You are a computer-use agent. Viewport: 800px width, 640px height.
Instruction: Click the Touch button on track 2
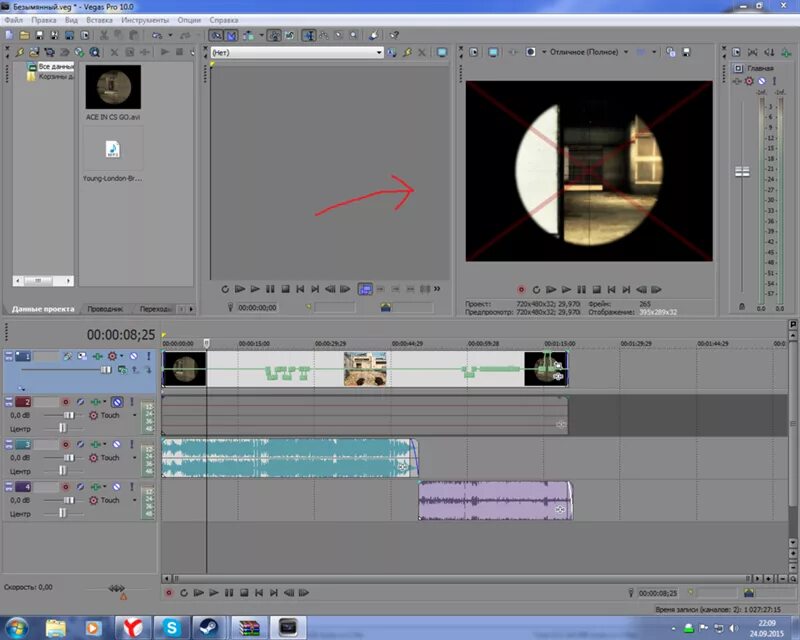click(110, 415)
